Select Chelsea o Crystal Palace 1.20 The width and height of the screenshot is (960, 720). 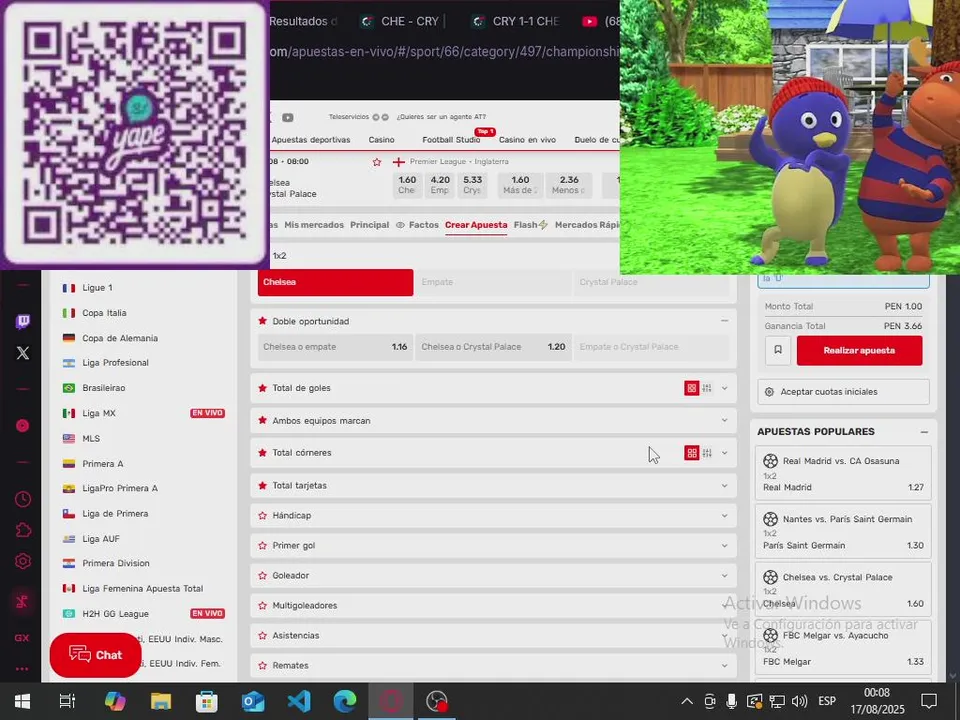pyautogui.click(x=493, y=347)
